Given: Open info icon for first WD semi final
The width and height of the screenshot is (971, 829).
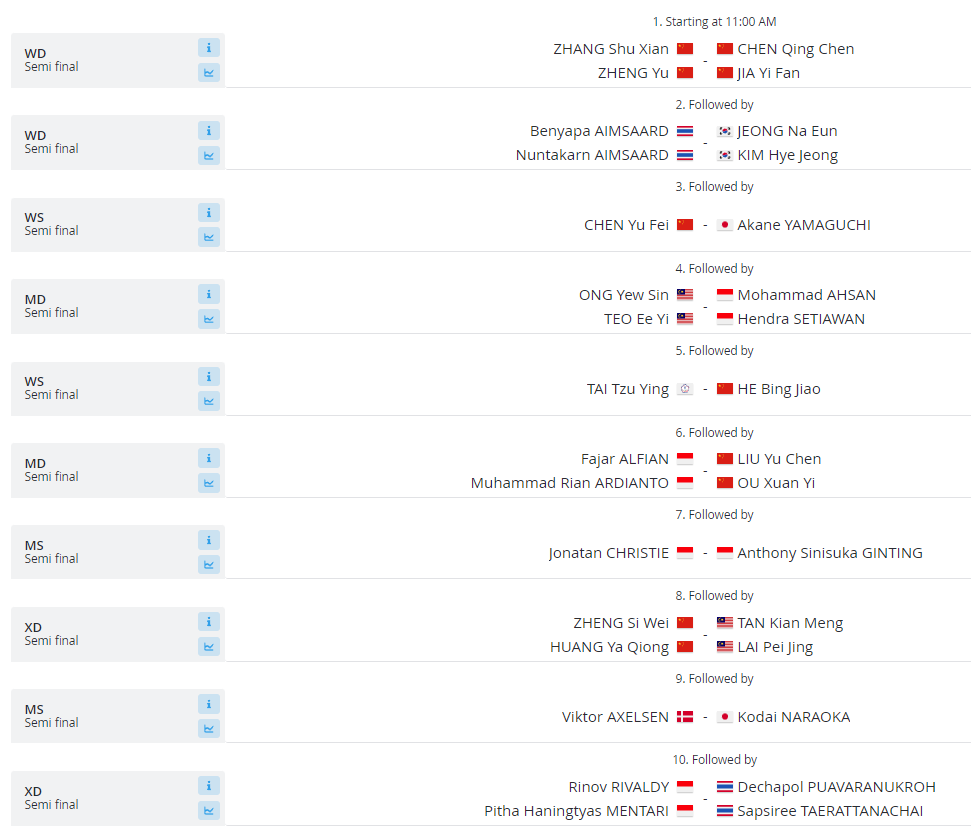Looking at the screenshot, I should click(x=208, y=47).
